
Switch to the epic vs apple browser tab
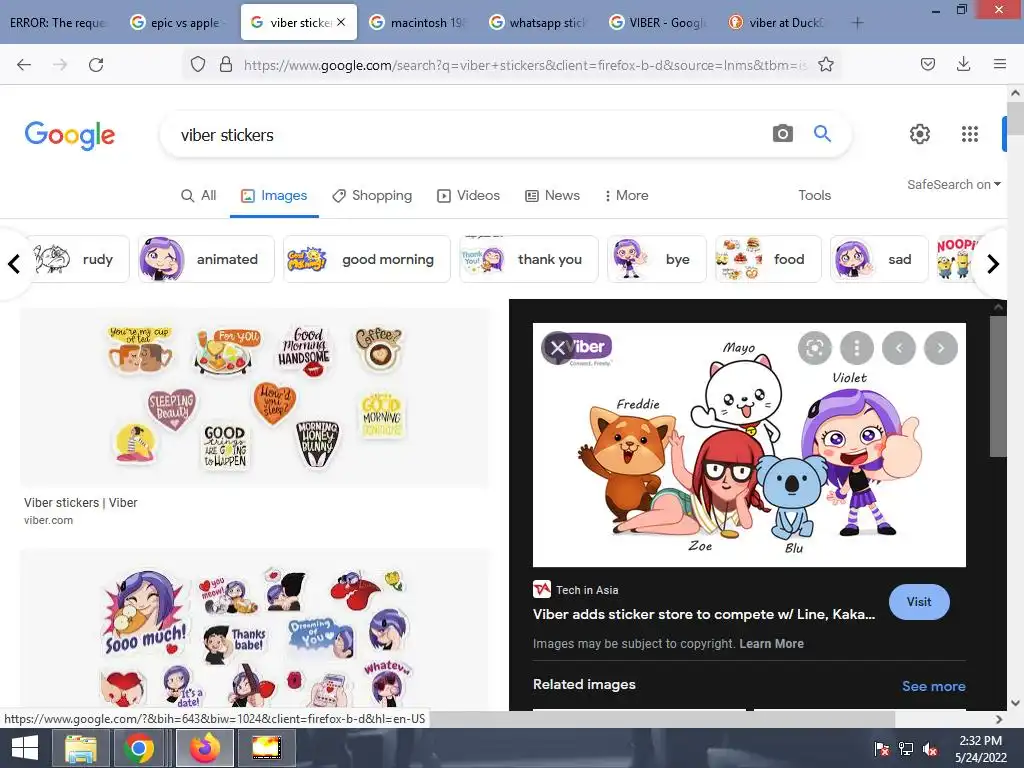coord(179,23)
